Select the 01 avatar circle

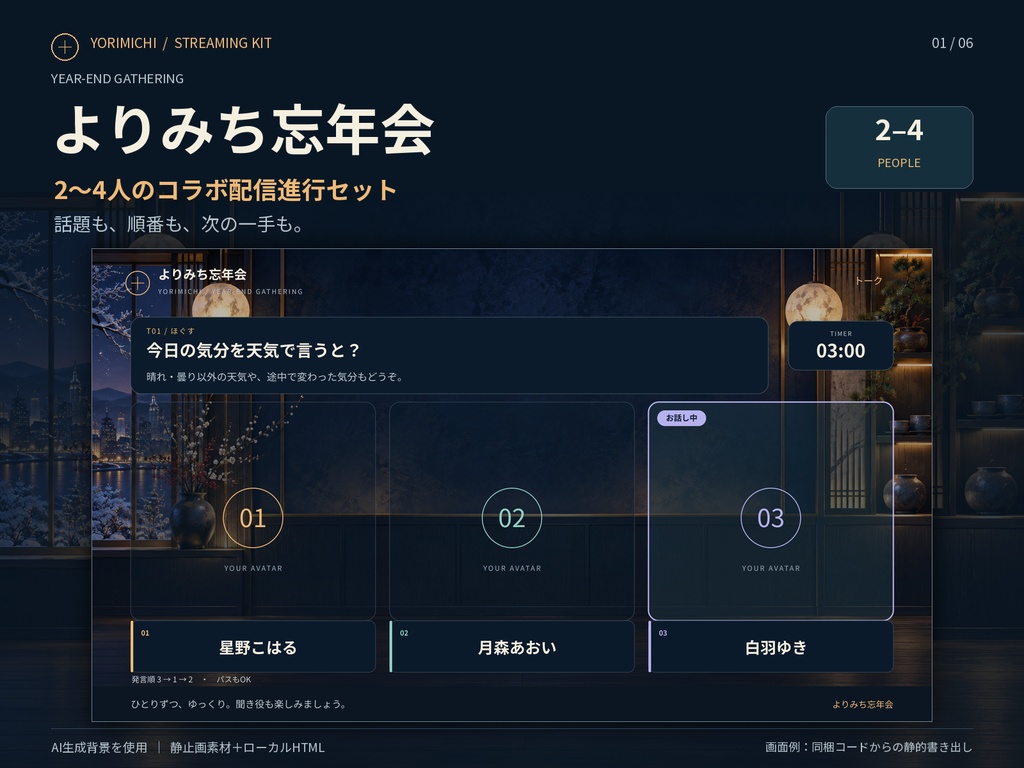(x=253, y=518)
